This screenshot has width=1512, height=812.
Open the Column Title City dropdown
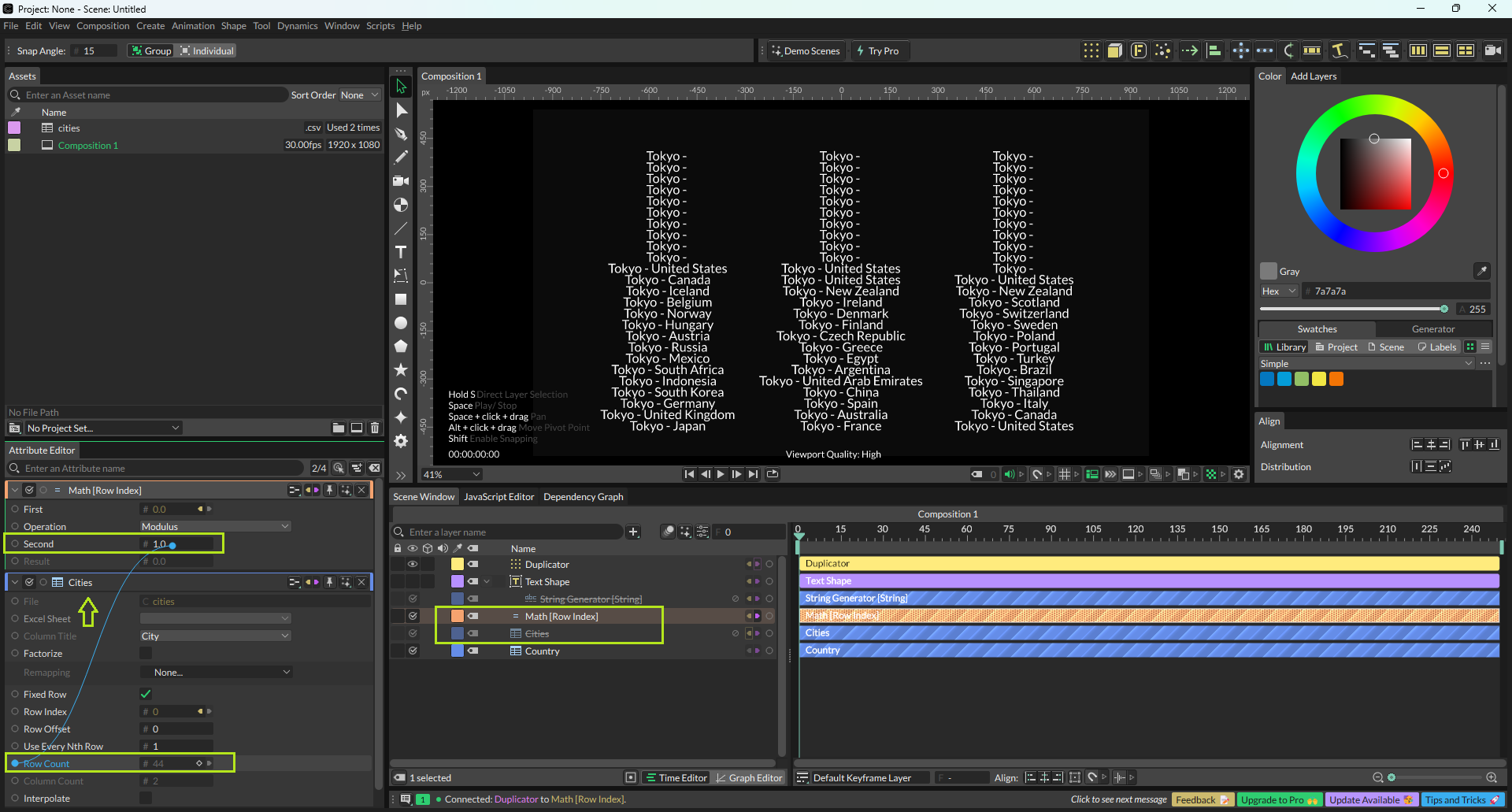point(215,636)
